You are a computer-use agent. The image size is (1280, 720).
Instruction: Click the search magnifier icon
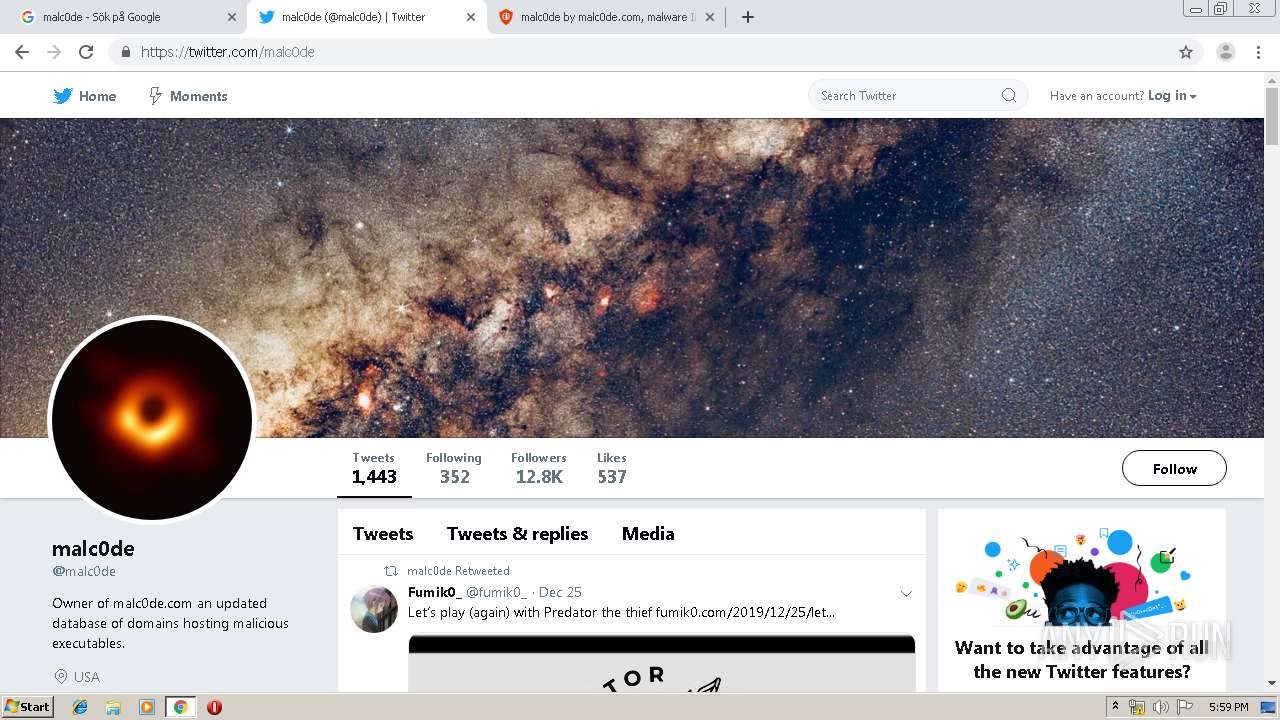(1008, 96)
